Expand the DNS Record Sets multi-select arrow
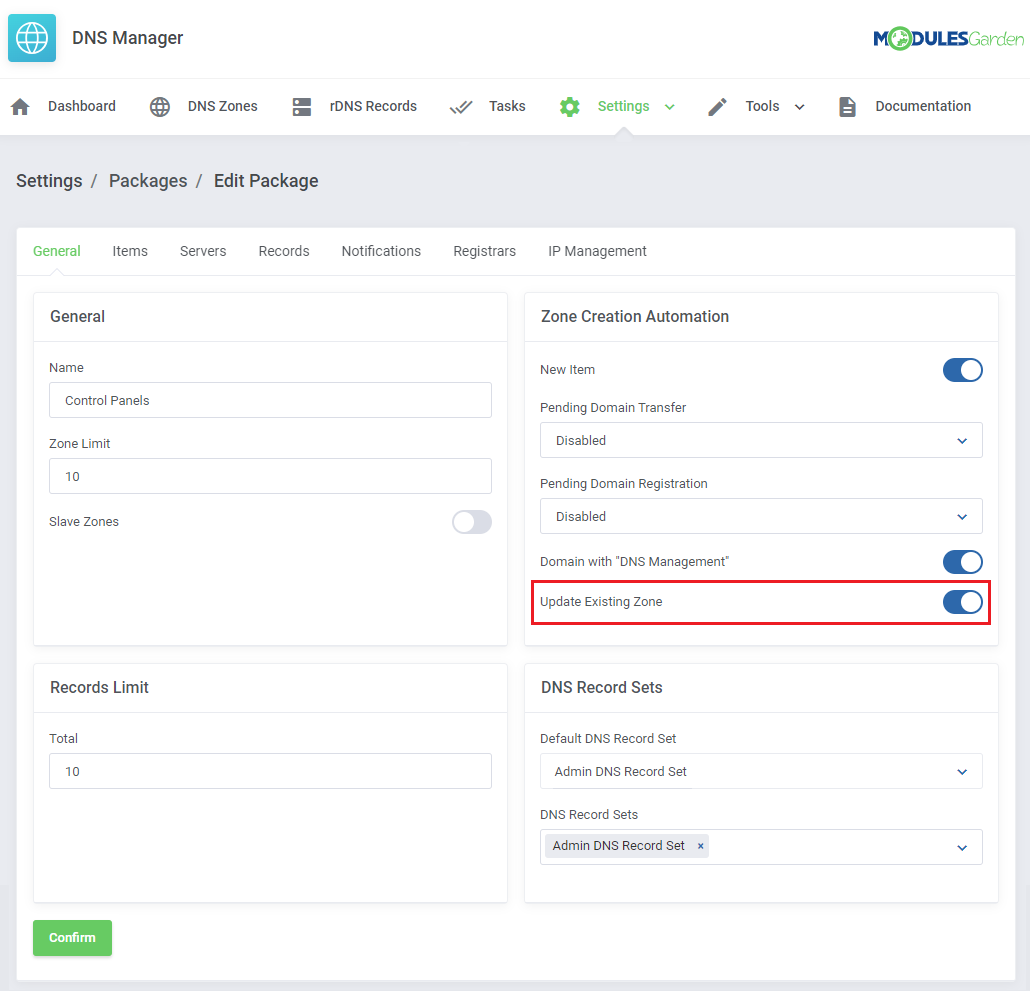1030x991 pixels. point(962,847)
